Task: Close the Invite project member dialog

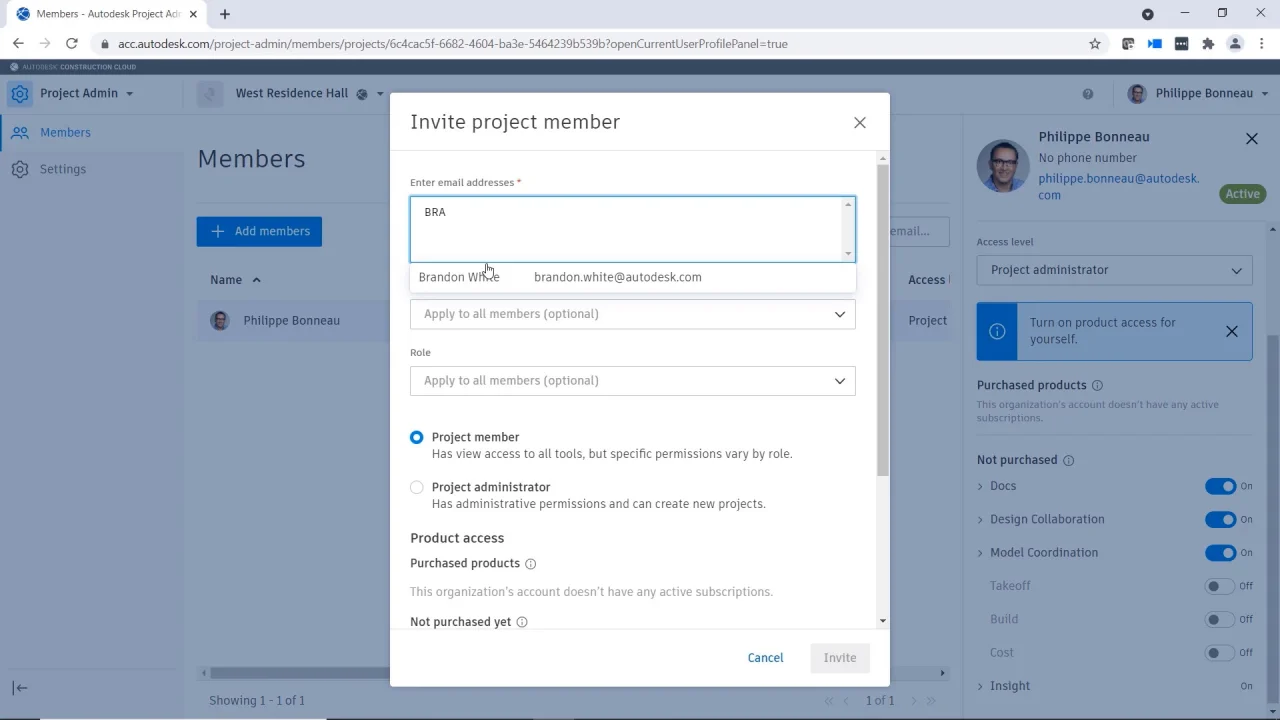Action: point(860,123)
